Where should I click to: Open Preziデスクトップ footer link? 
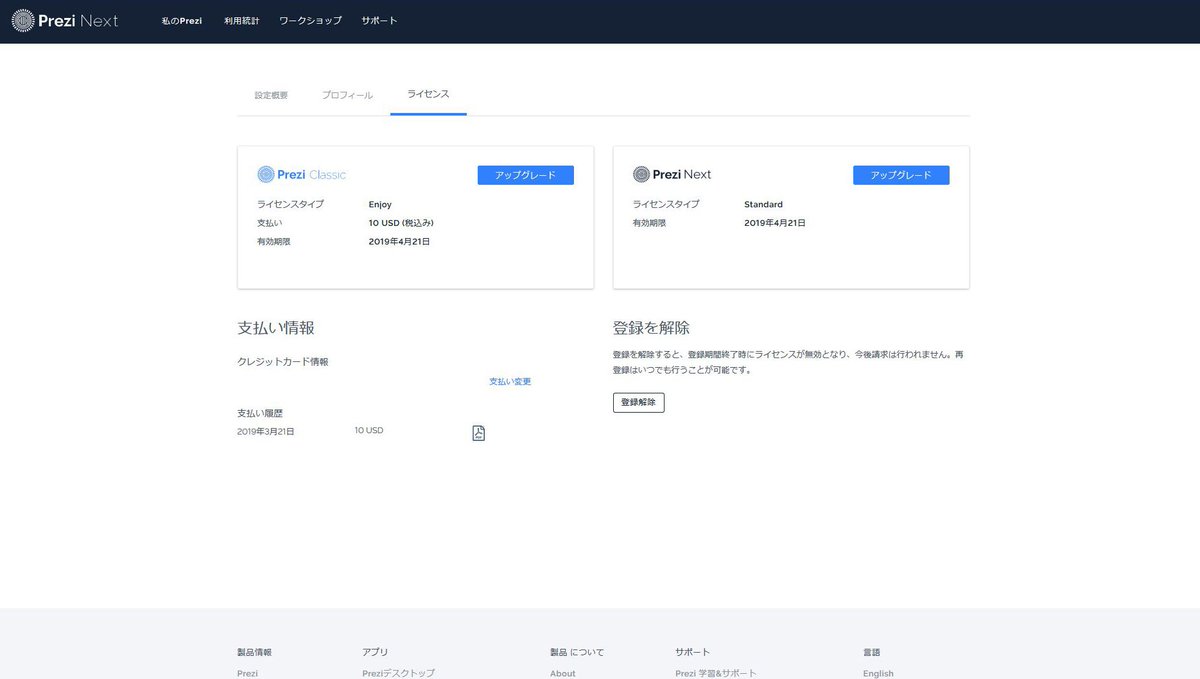(398, 673)
